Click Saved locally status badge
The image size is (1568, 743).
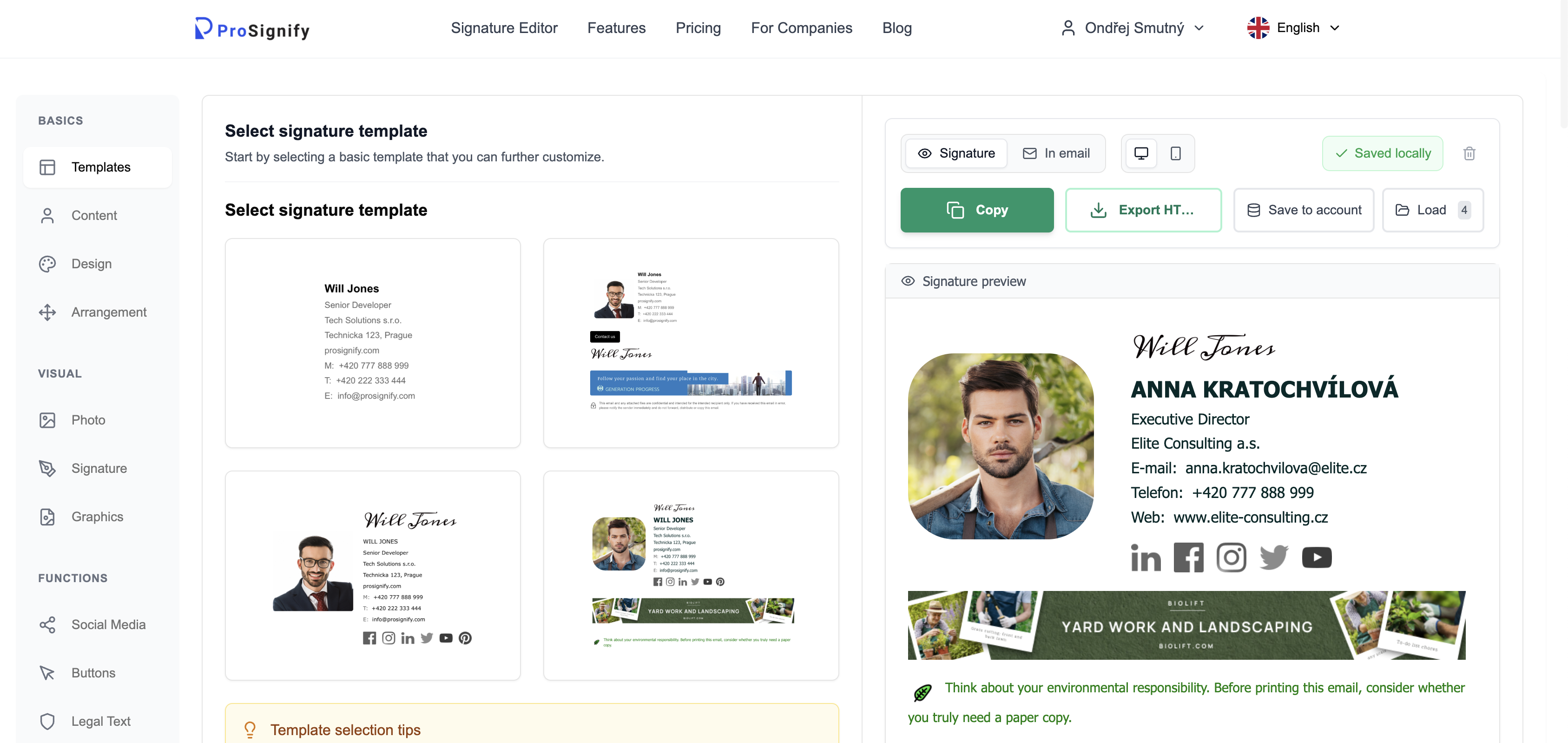(x=1383, y=153)
